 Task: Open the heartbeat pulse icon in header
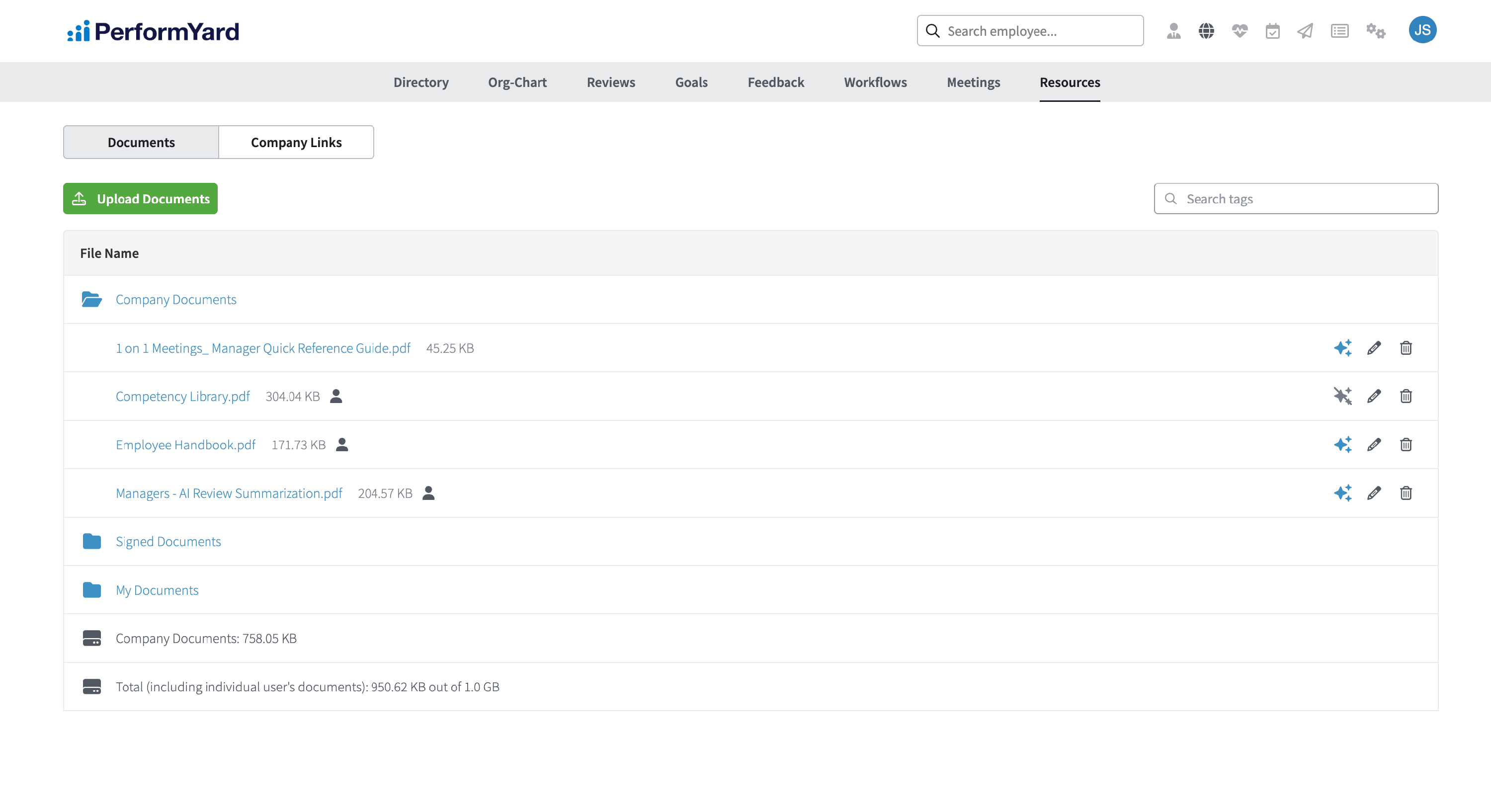[x=1239, y=31]
